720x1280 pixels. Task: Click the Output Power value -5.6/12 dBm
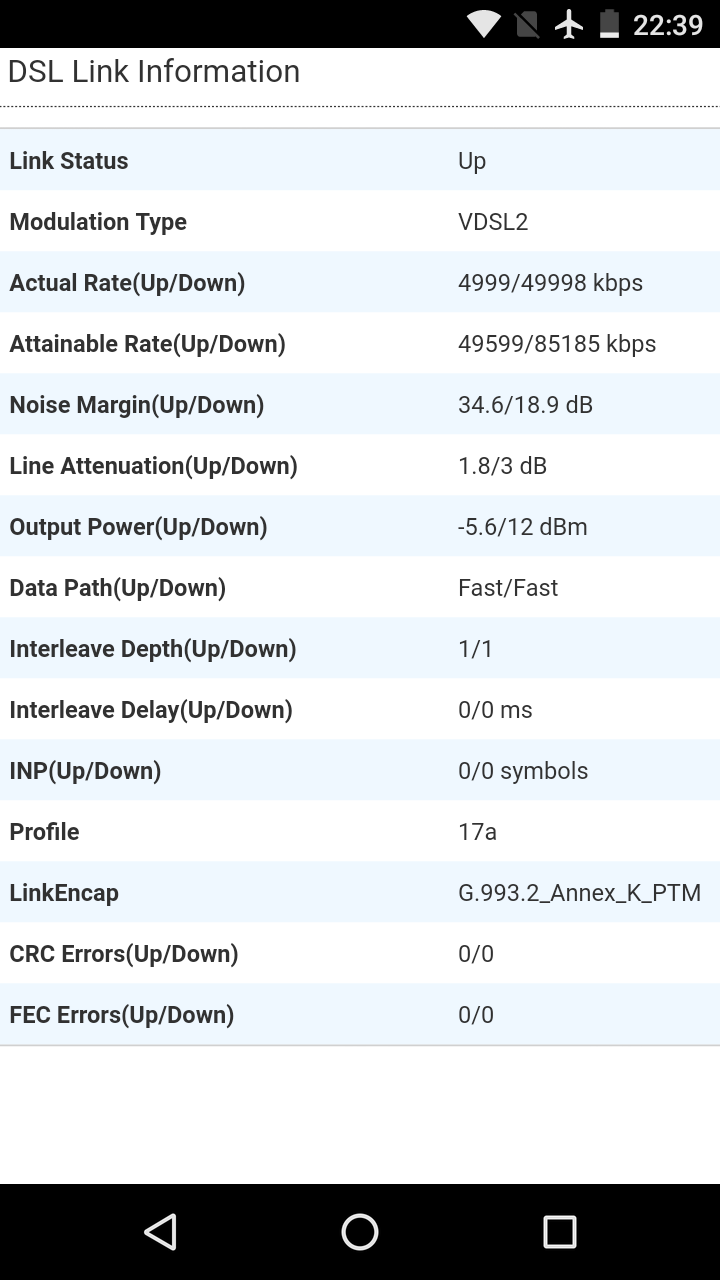click(x=522, y=527)
